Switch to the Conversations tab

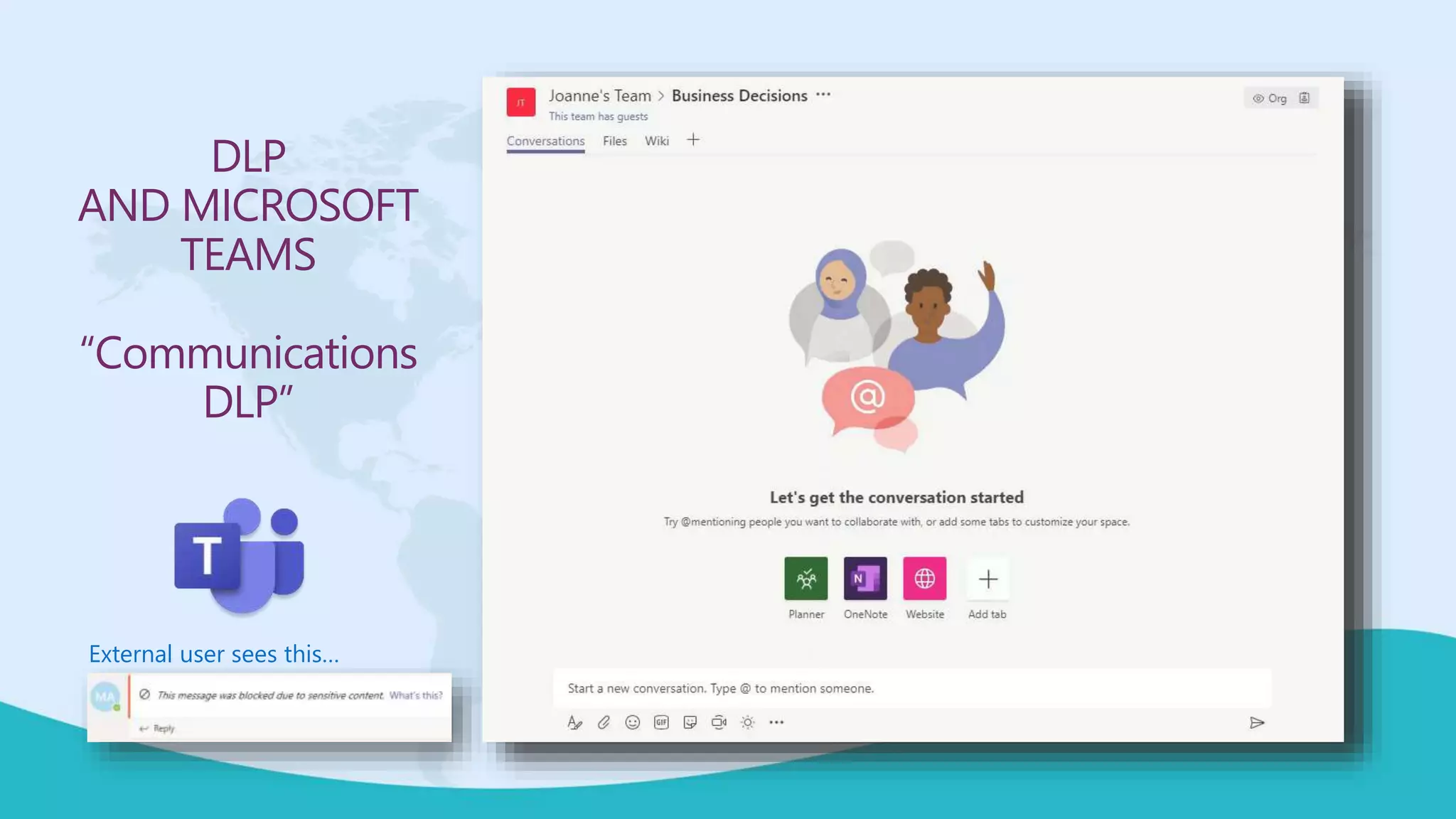(545, 141)
